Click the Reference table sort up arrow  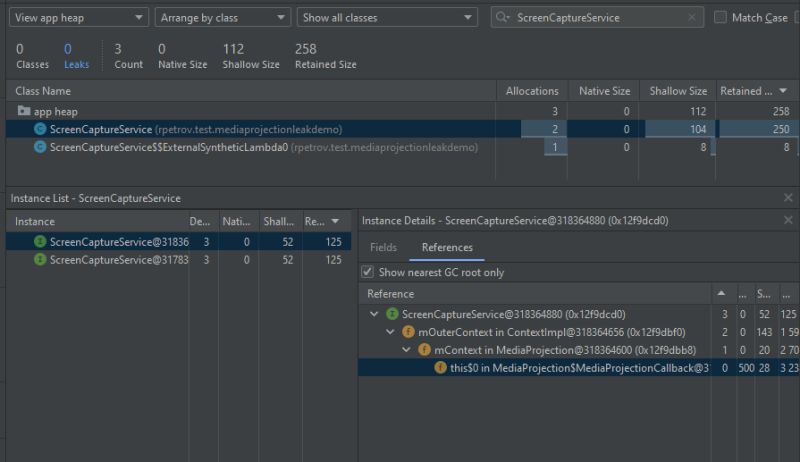pos(721,293)
